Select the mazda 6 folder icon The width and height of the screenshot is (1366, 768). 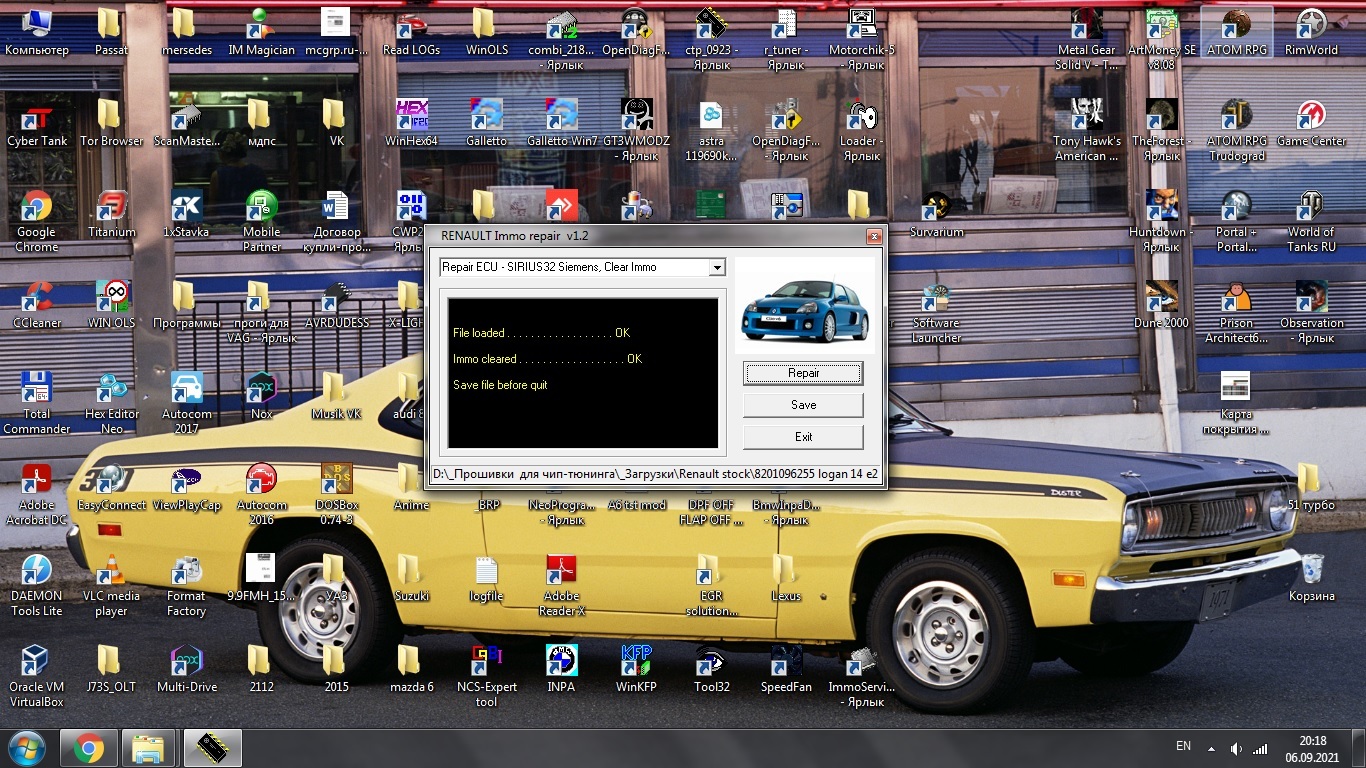[x=411, y=669]
